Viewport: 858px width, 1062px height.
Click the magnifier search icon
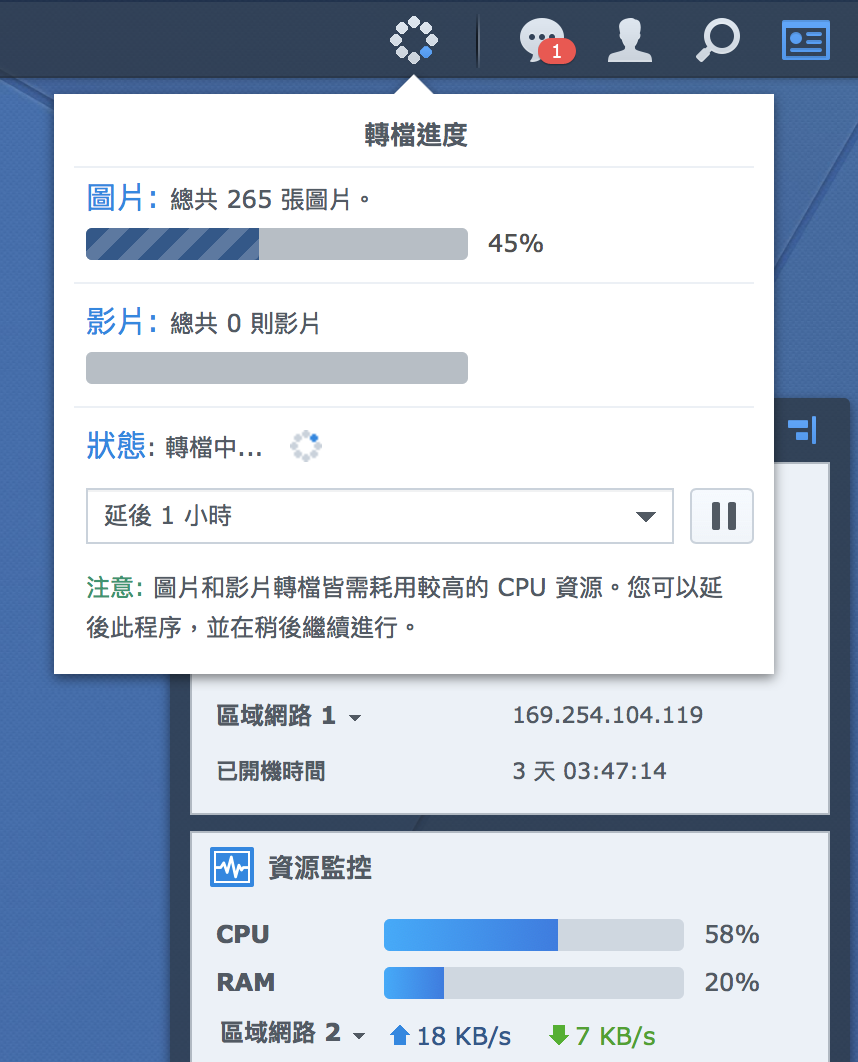[717, 40]
